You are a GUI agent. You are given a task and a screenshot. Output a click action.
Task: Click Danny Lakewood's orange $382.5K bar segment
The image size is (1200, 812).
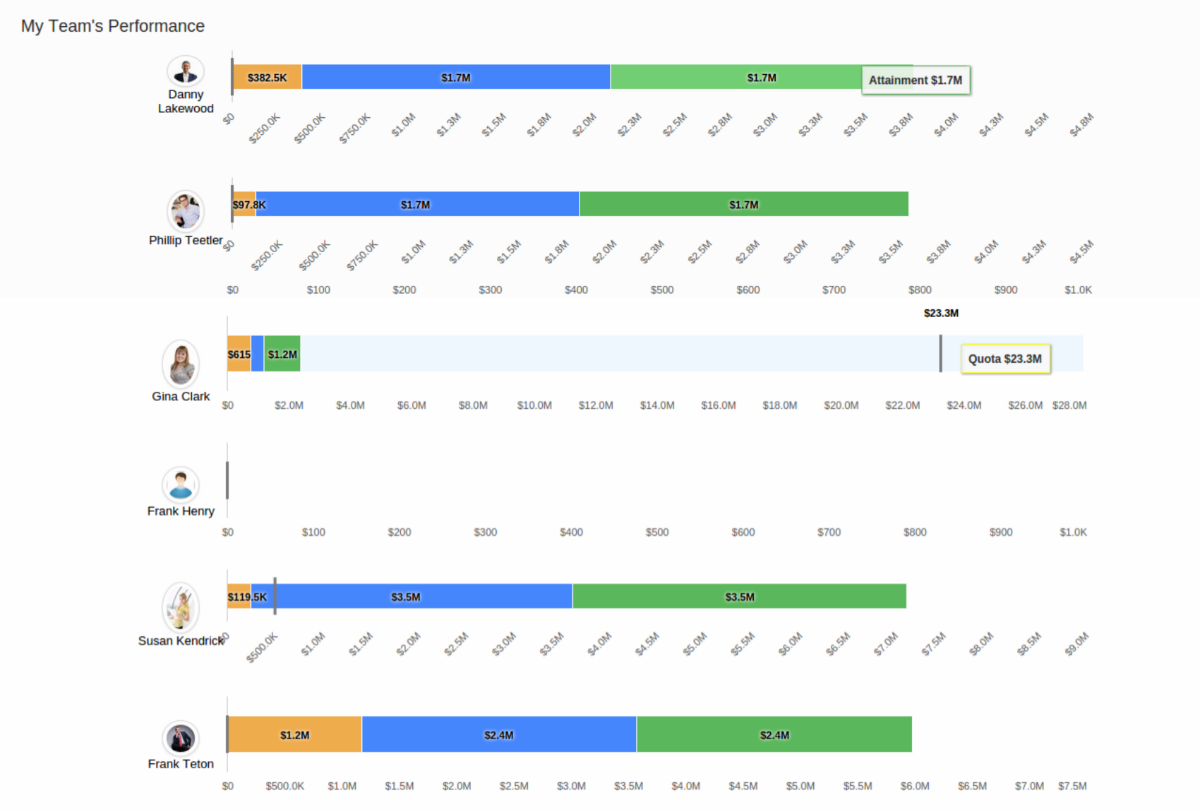click(267, 77)
